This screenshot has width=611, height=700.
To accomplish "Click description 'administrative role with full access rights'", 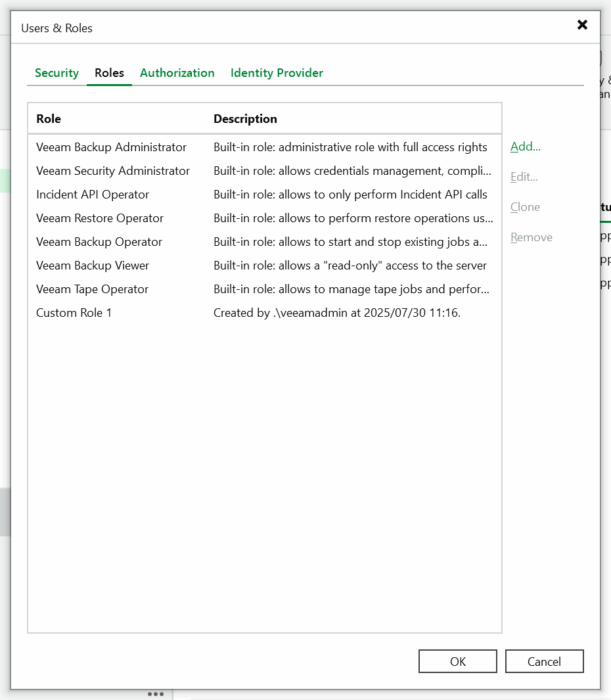I will [x=383, y=147].
